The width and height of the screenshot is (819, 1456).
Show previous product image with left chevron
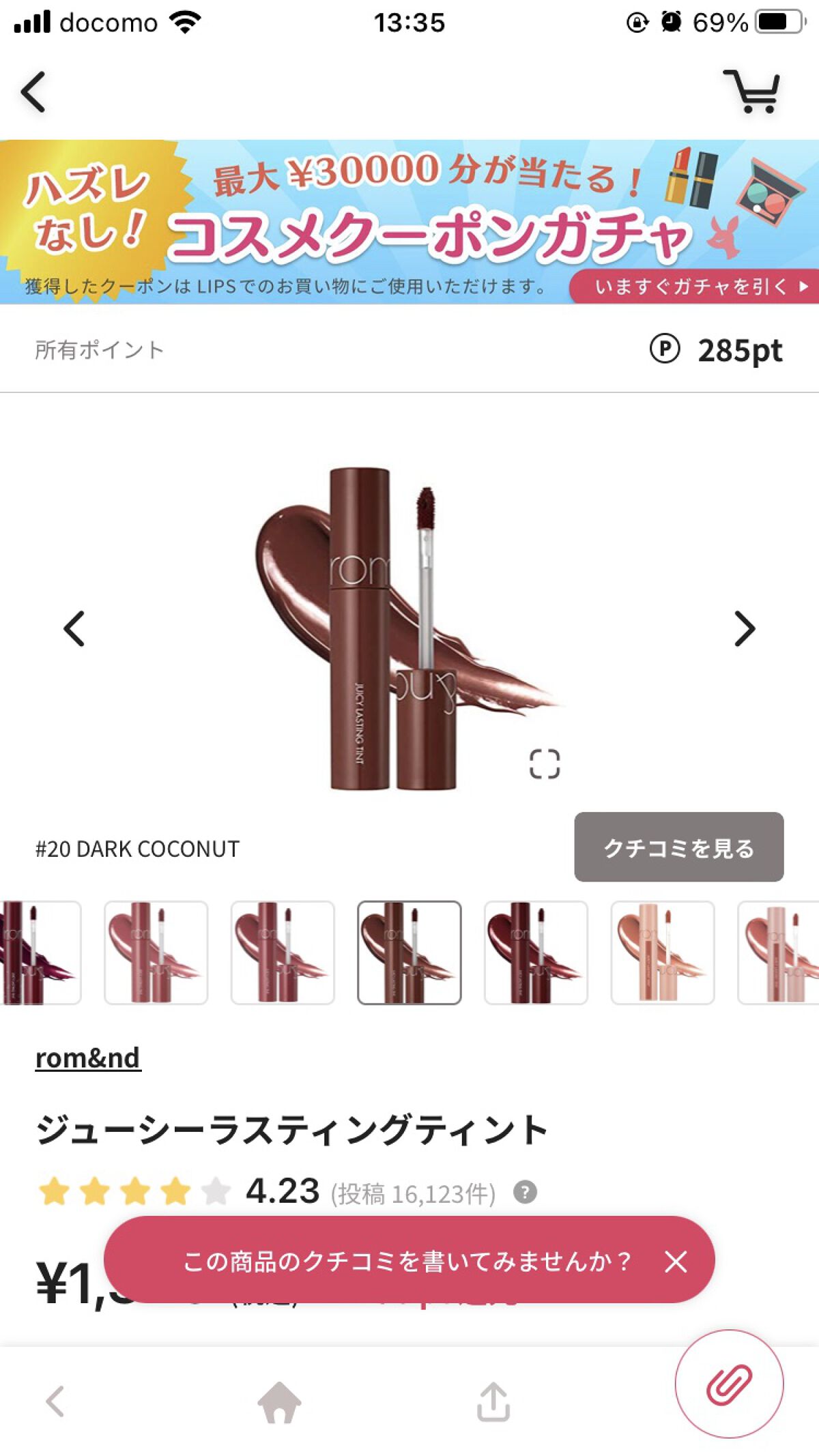click(x=74, y=628)
